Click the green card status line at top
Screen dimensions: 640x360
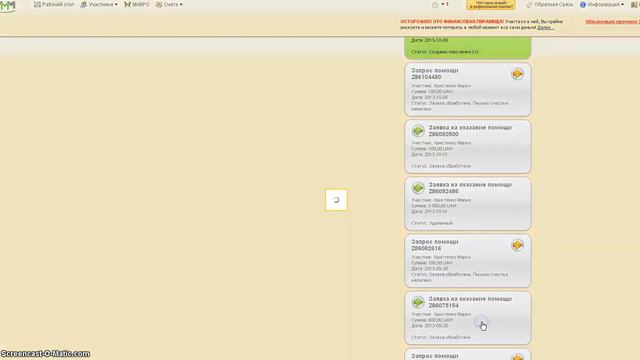coord(444,52)
